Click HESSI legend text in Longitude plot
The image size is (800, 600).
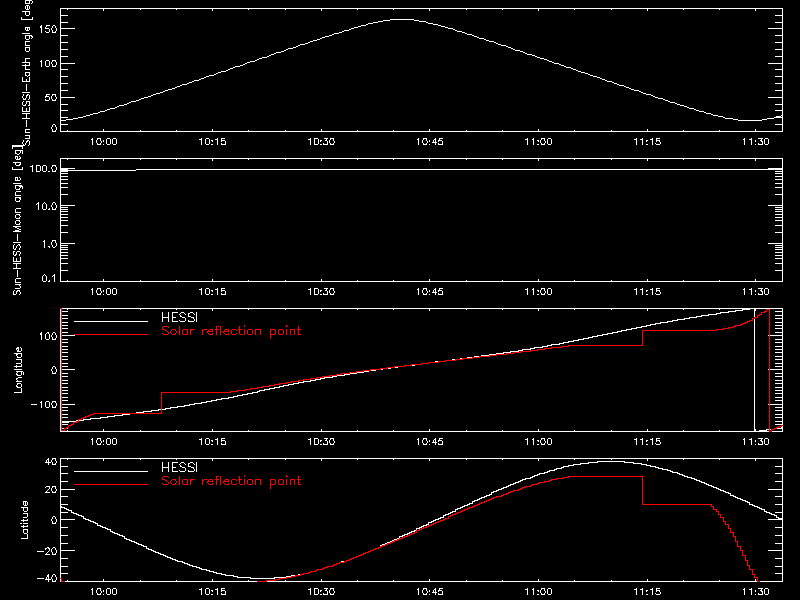click(x=179, y=317)
